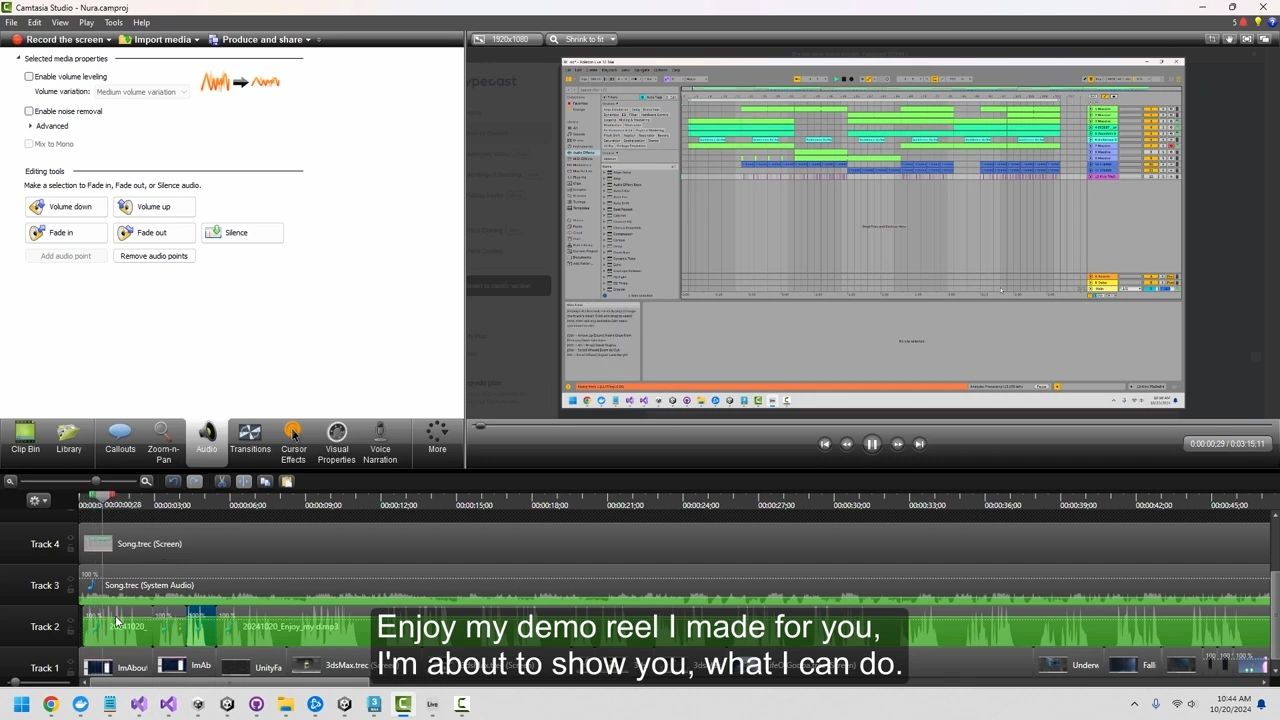The image size is (1280, 720).
Task: Open the Import media dropdown
Action: 160,40
